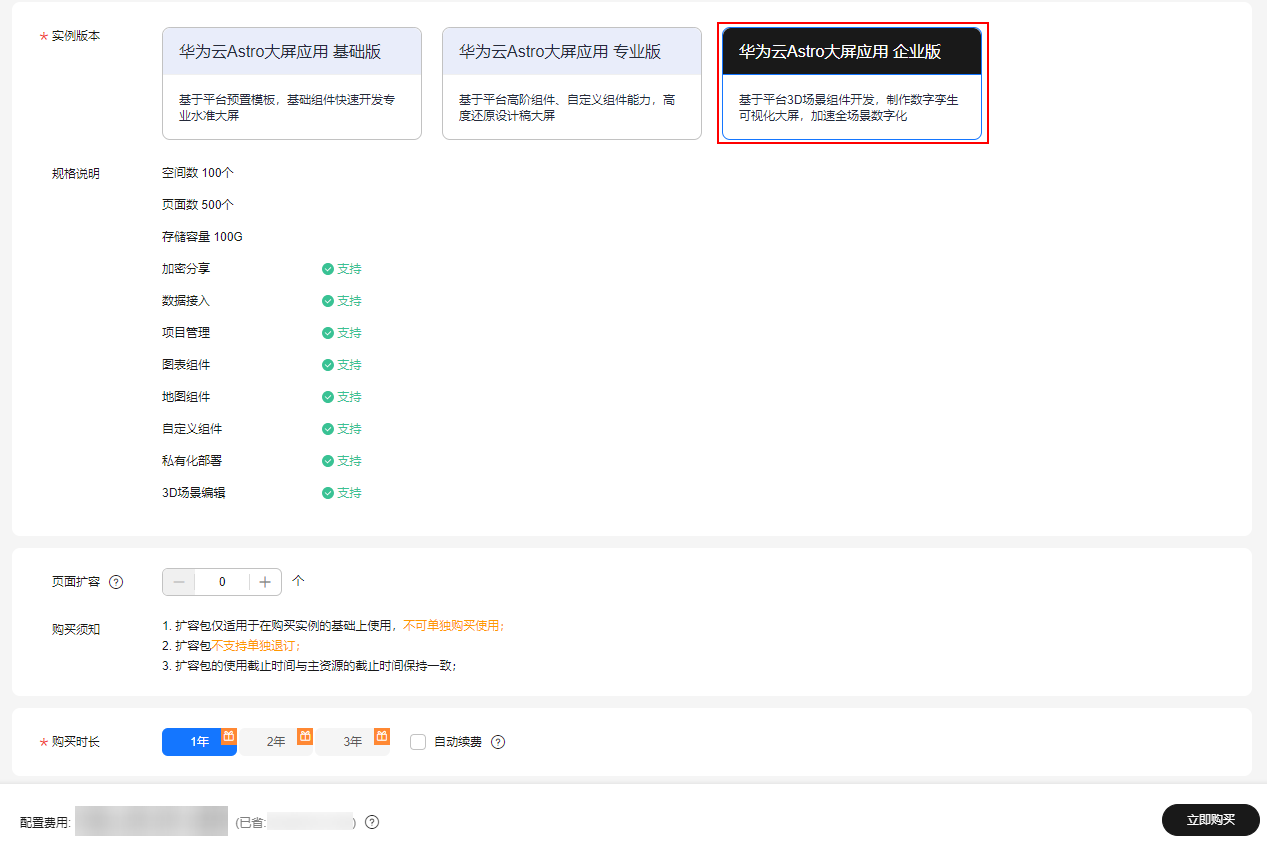
Task: Click the 购买时长 field label
Action: coord(76,742)
